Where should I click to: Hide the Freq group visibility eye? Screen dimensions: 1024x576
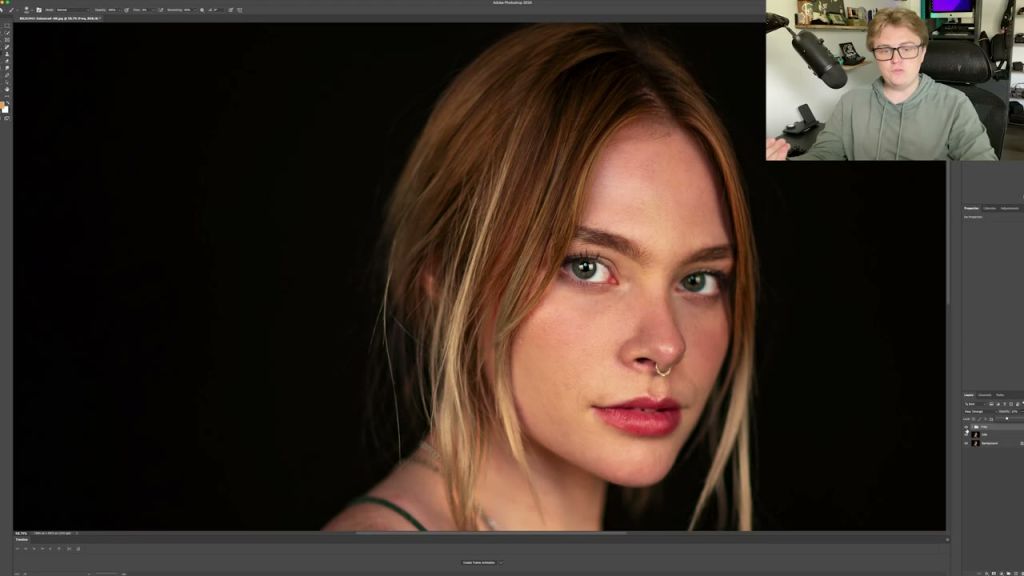point(966,427)
